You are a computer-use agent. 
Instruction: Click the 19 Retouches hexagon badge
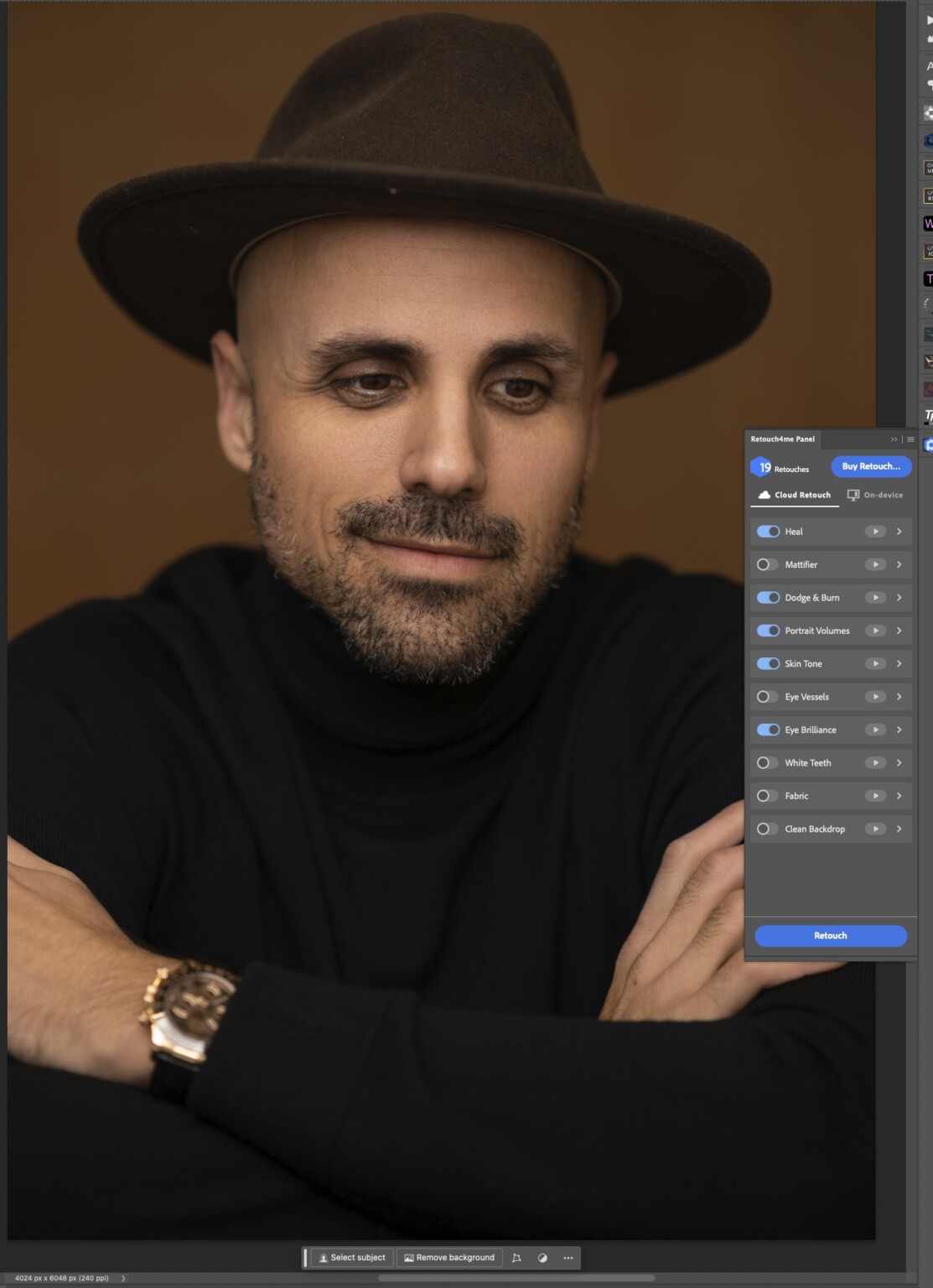761,467
